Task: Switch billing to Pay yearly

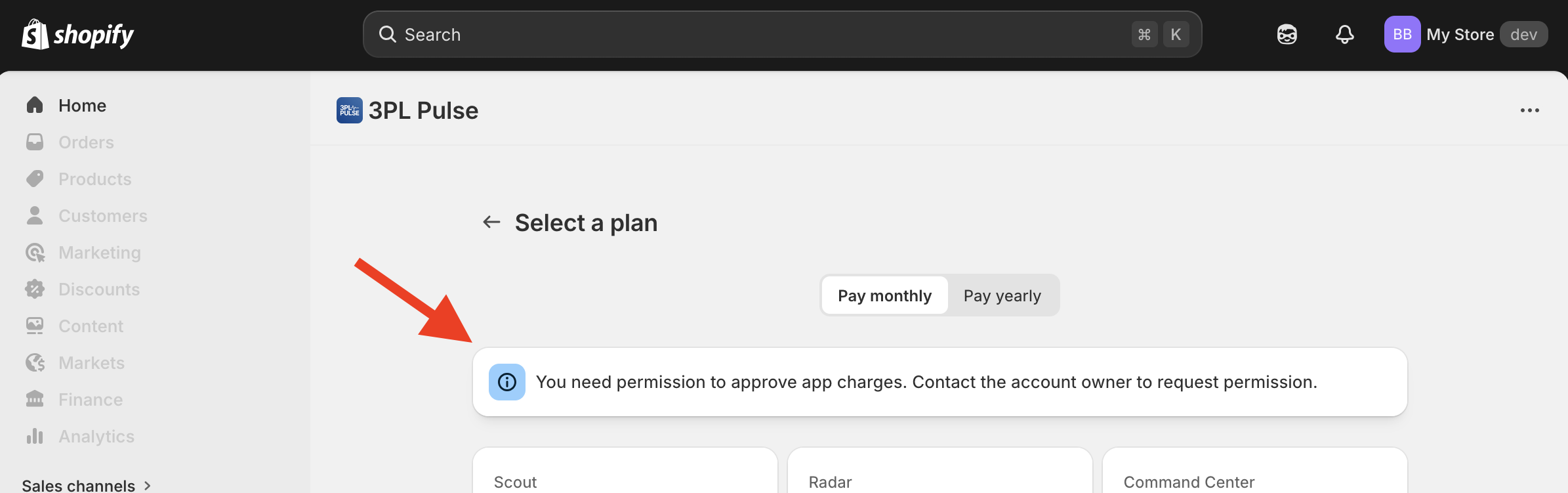Action: pyautogui.click(x=1002, y=295)
